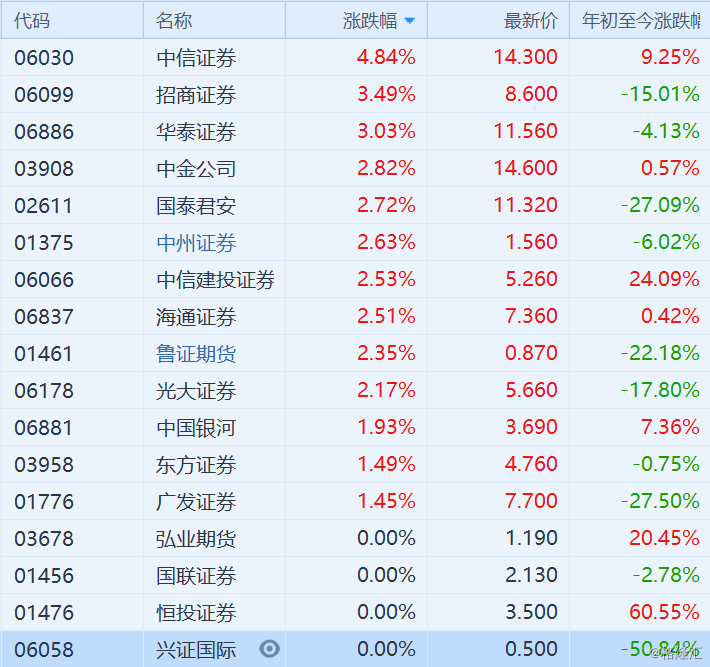Click 东方证券 in the name column
The width and height of the screenshot is (710, 667).
click(196, 465)
